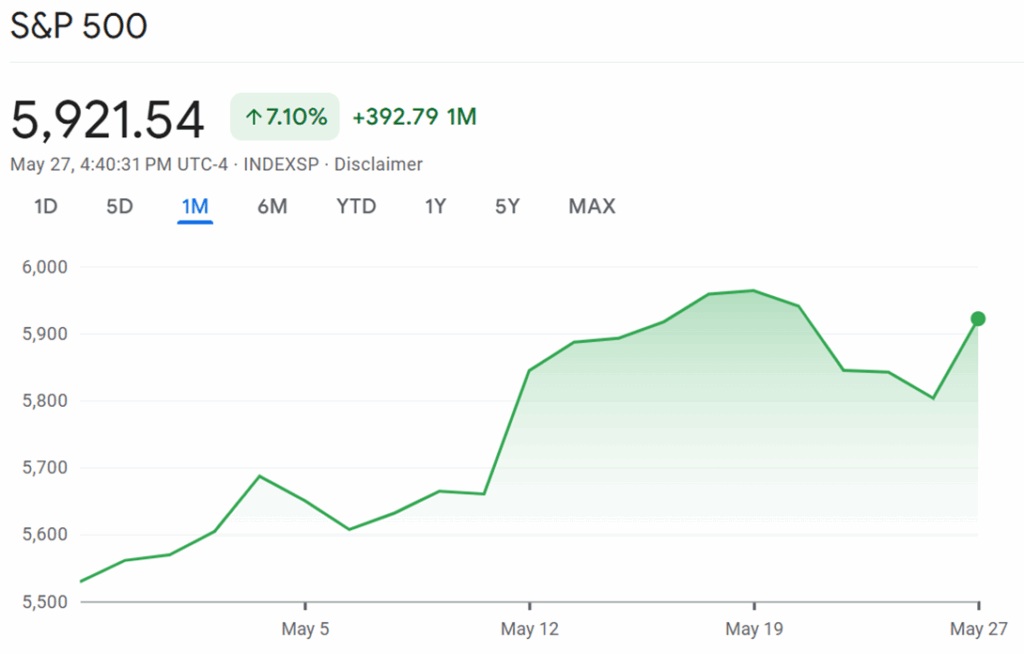The image size is (1024, 654).
Task: Select the 1D time range tab
Action: (x=46, y=206)
